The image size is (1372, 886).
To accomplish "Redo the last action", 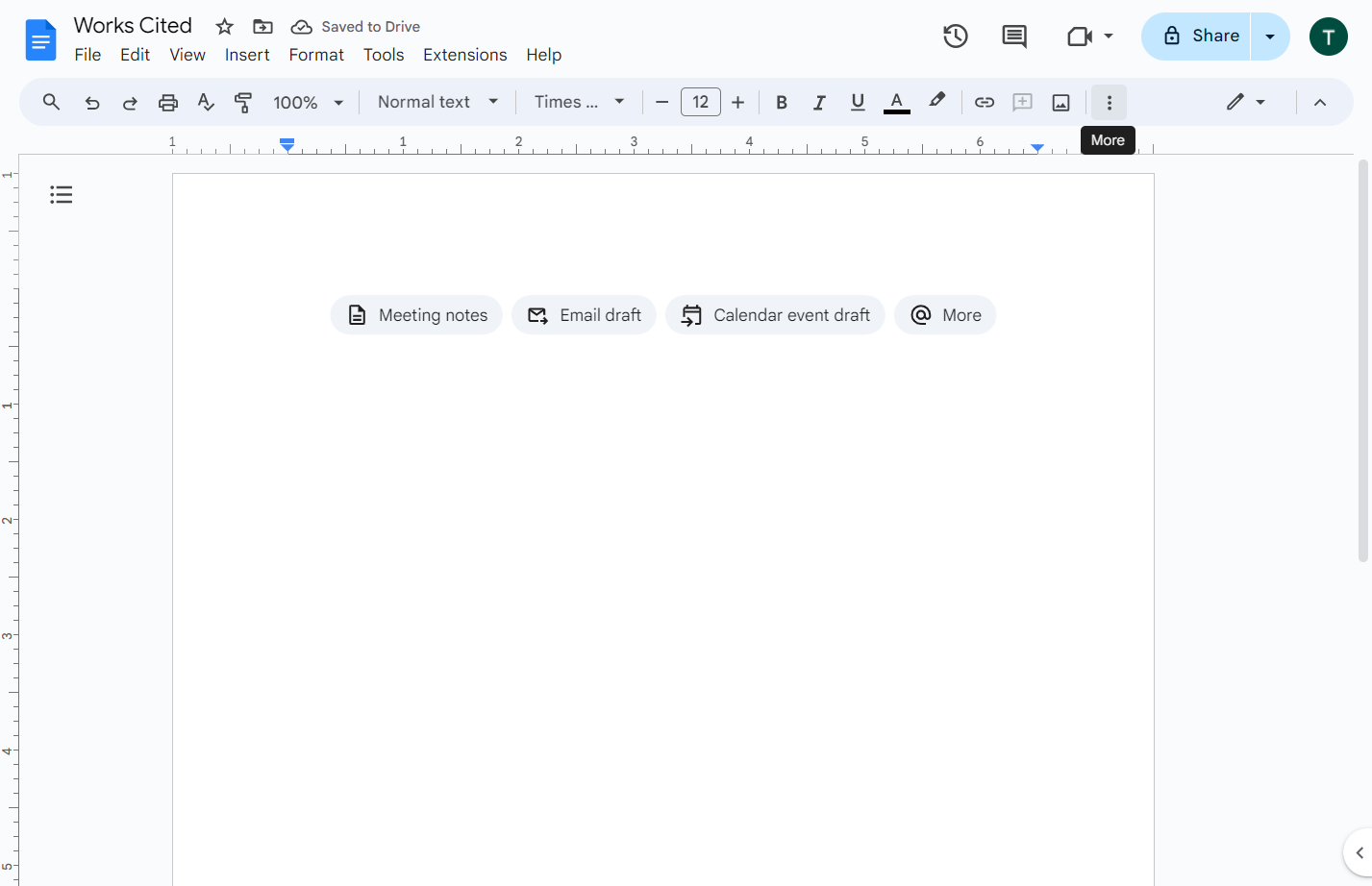I will pos(130,103).
